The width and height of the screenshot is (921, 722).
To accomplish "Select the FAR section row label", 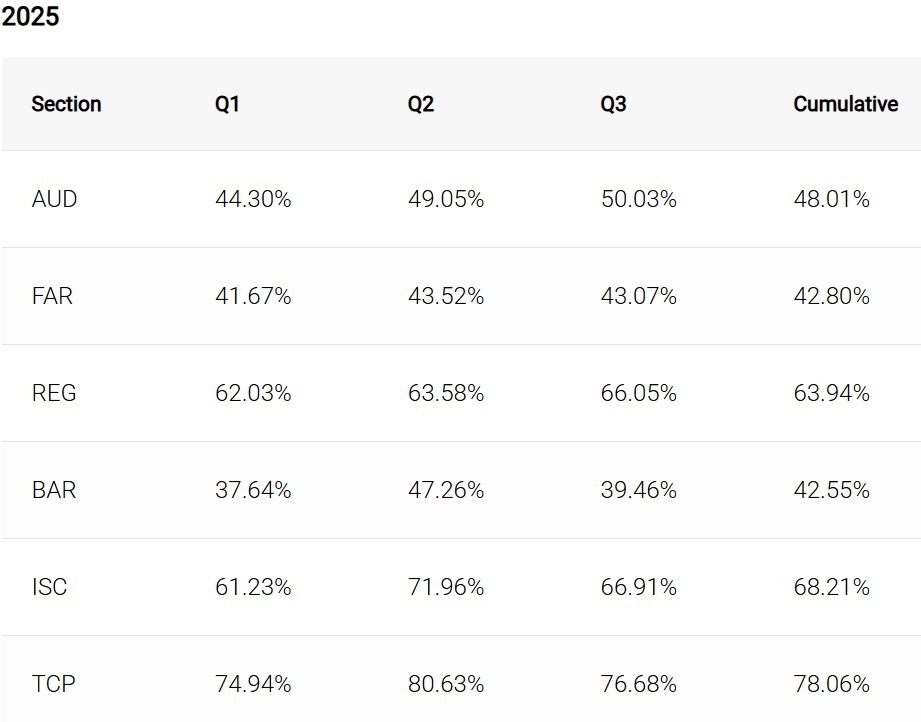I will 52,296.
